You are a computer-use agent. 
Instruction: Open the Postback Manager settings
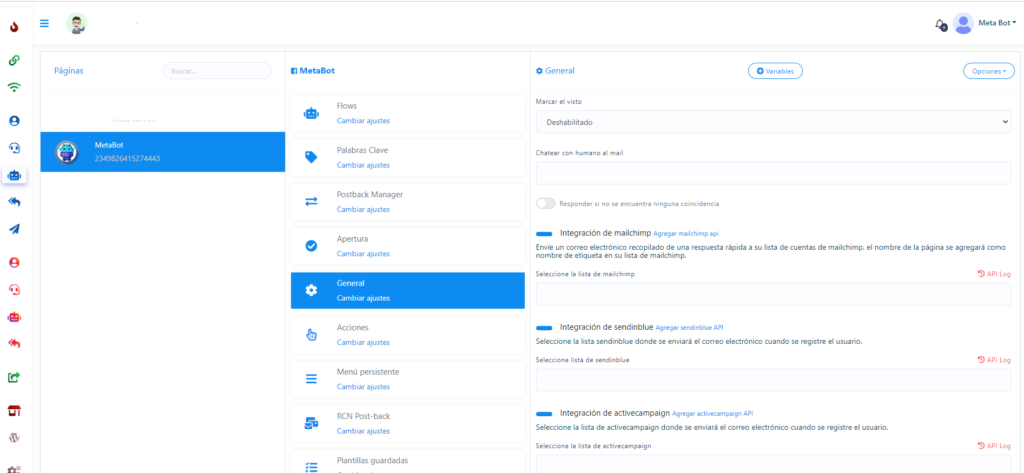(x=407, y=201)
